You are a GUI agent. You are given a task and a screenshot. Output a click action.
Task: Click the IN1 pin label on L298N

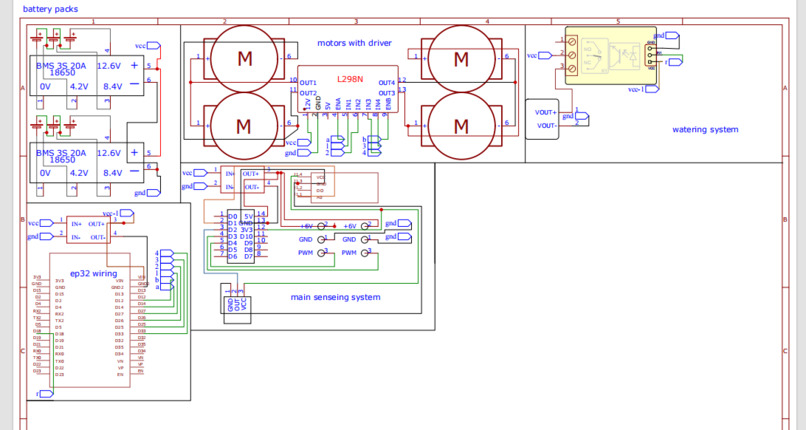point(348,104)
